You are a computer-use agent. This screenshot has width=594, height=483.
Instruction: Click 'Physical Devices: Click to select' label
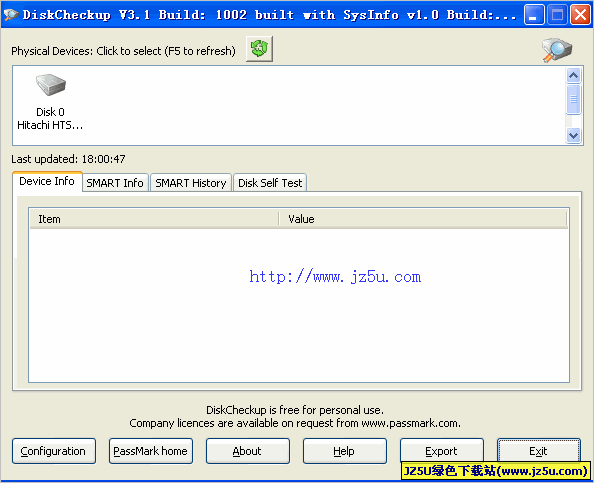[123, 51]
